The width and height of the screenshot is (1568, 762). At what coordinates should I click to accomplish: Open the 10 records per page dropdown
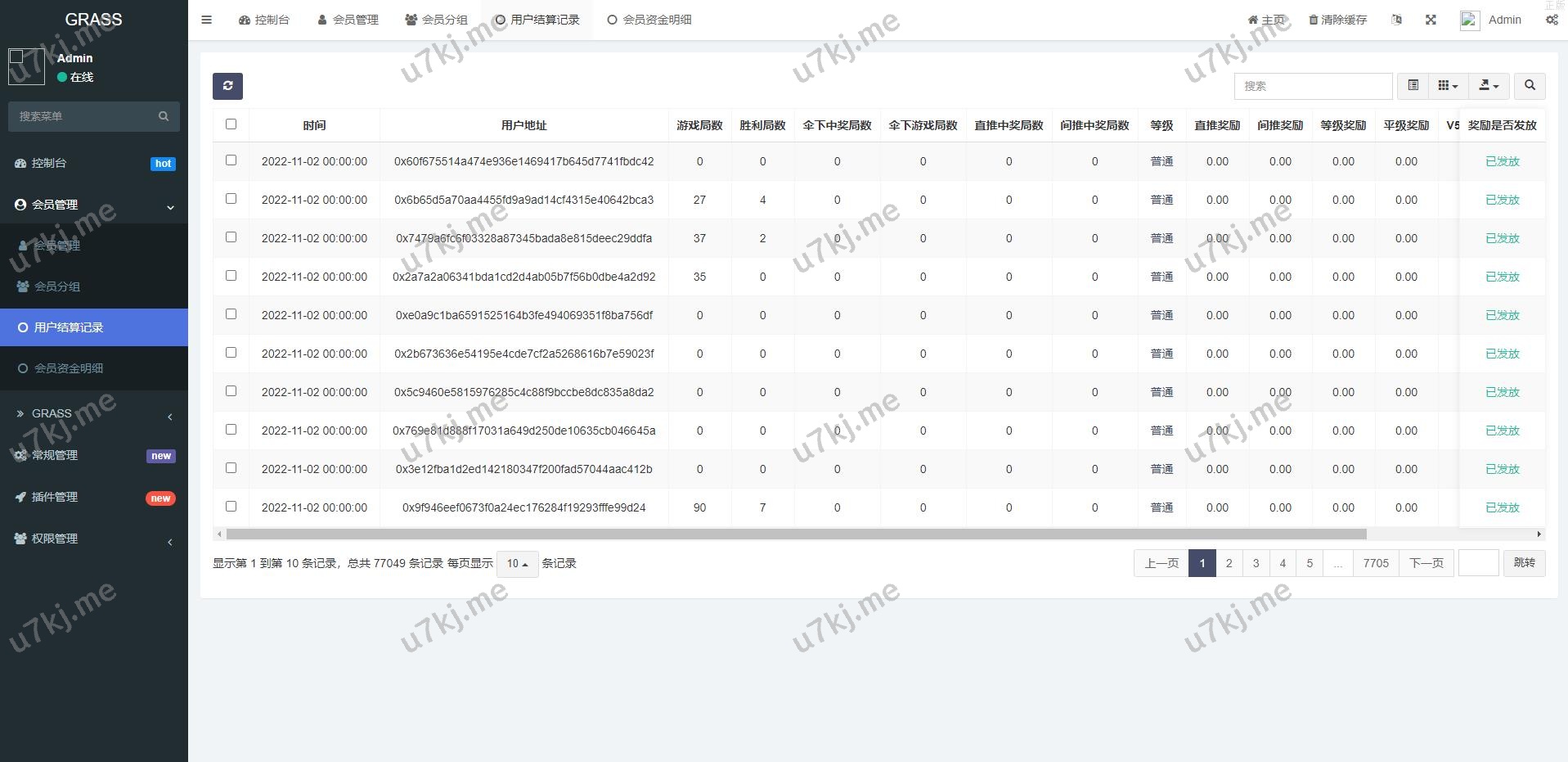coord(517,564)
